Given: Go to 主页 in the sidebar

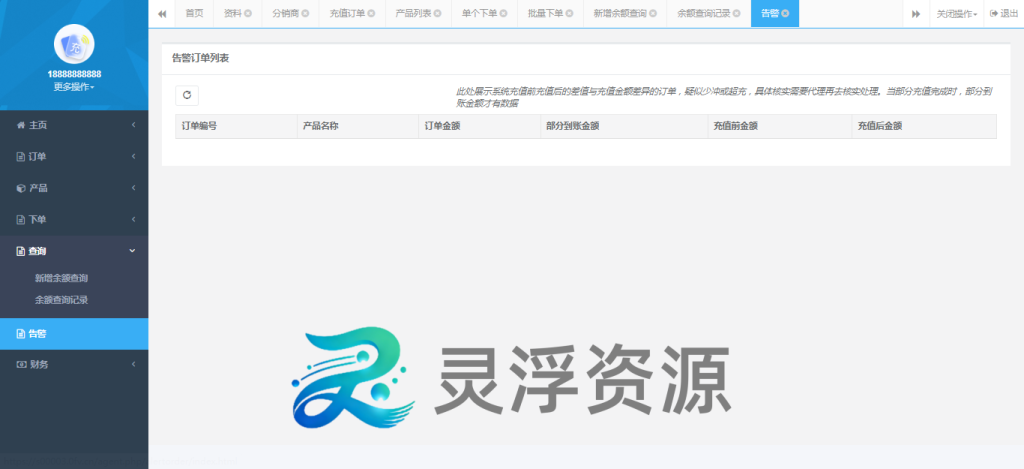Looking at the screenshot, I should pyautogui.click(x=74, y=125).
